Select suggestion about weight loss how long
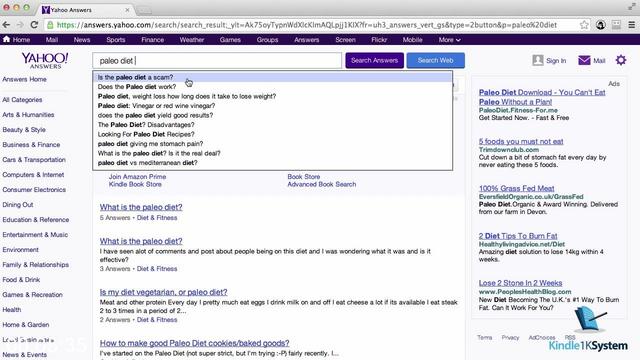 click(x=272, y=96)
